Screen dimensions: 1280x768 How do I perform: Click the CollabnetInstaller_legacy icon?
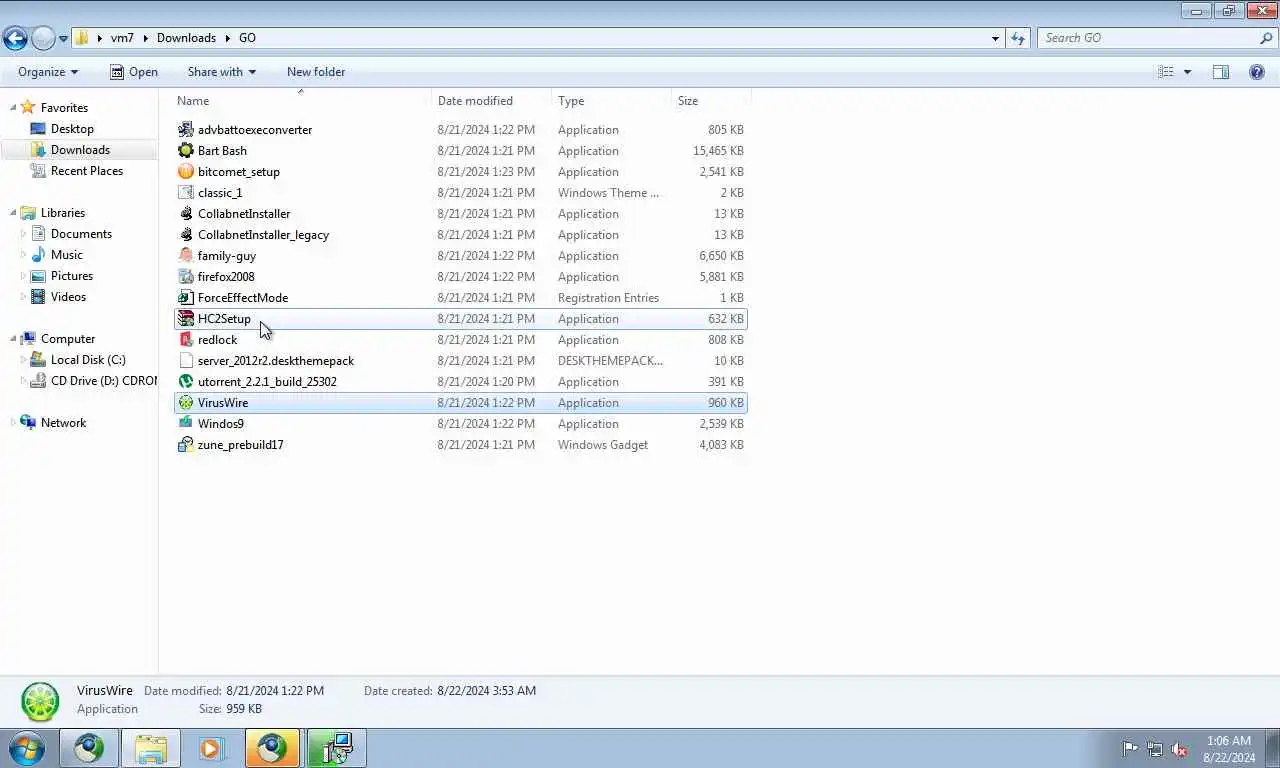coord(185,235)
